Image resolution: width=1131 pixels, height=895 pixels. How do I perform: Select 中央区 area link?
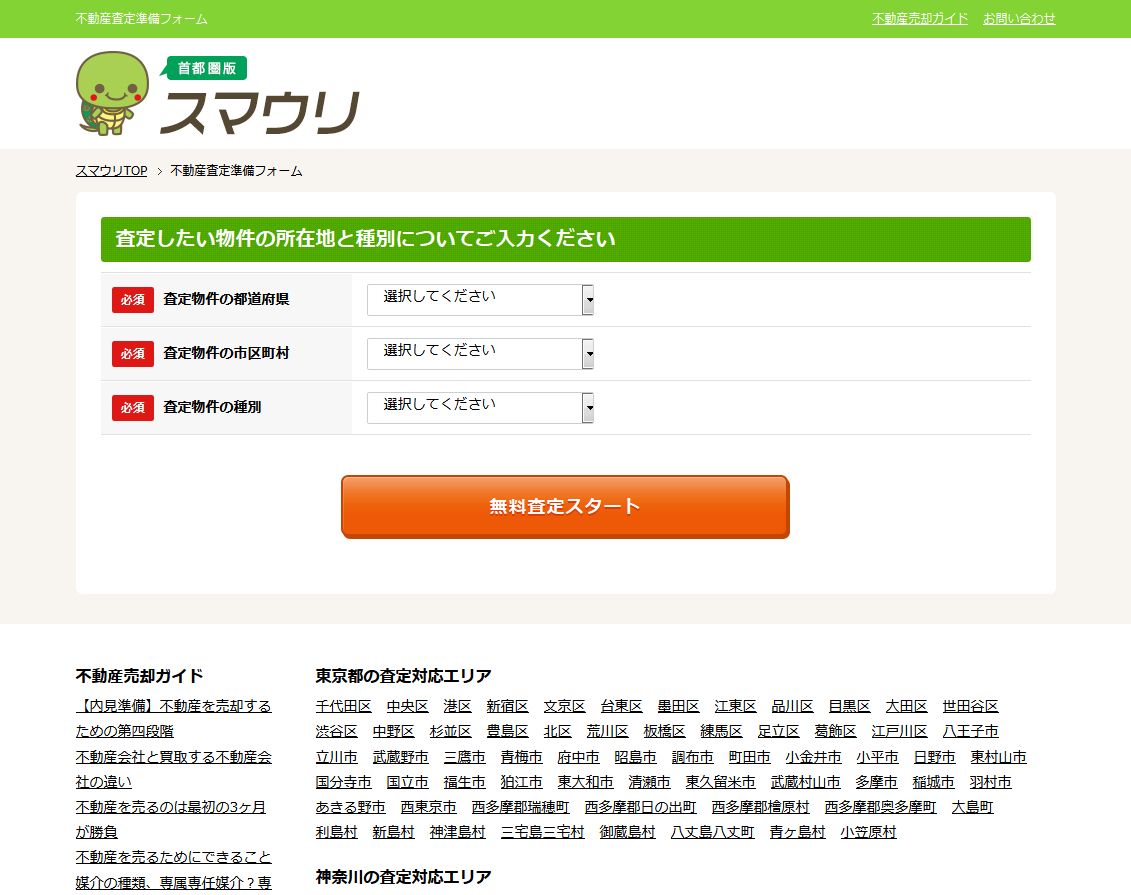[x=408, y=706]
